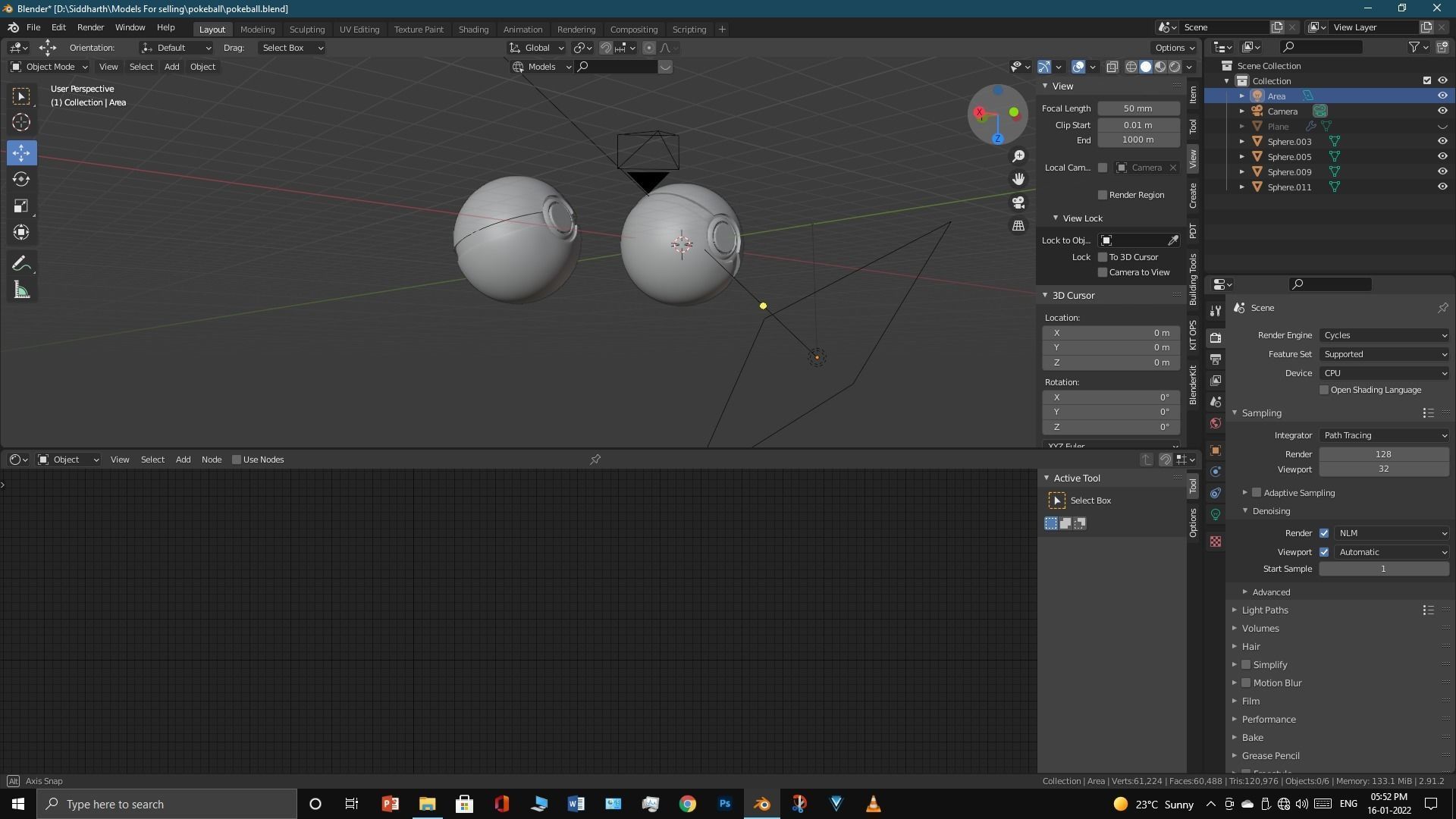Open the Render properties tab icon
This screenshot has height=819, width=1456.
1216,338
